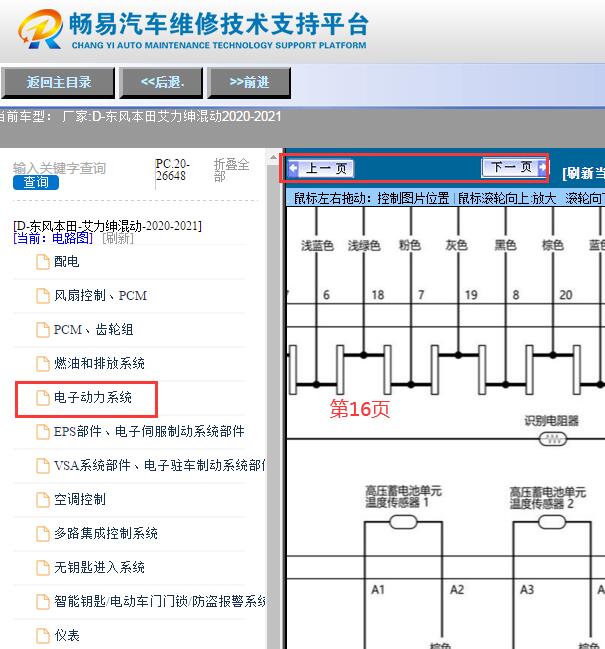
Task: Click the document icon beside 空调控制
Action: [43, 500]
